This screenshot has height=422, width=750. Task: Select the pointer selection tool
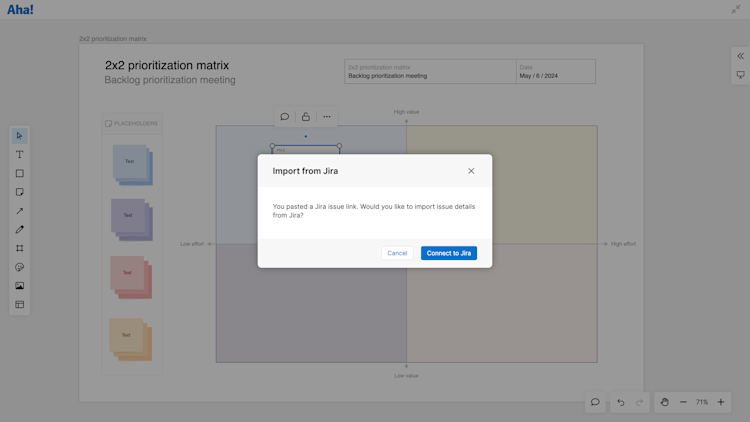[x=20, y=136]
